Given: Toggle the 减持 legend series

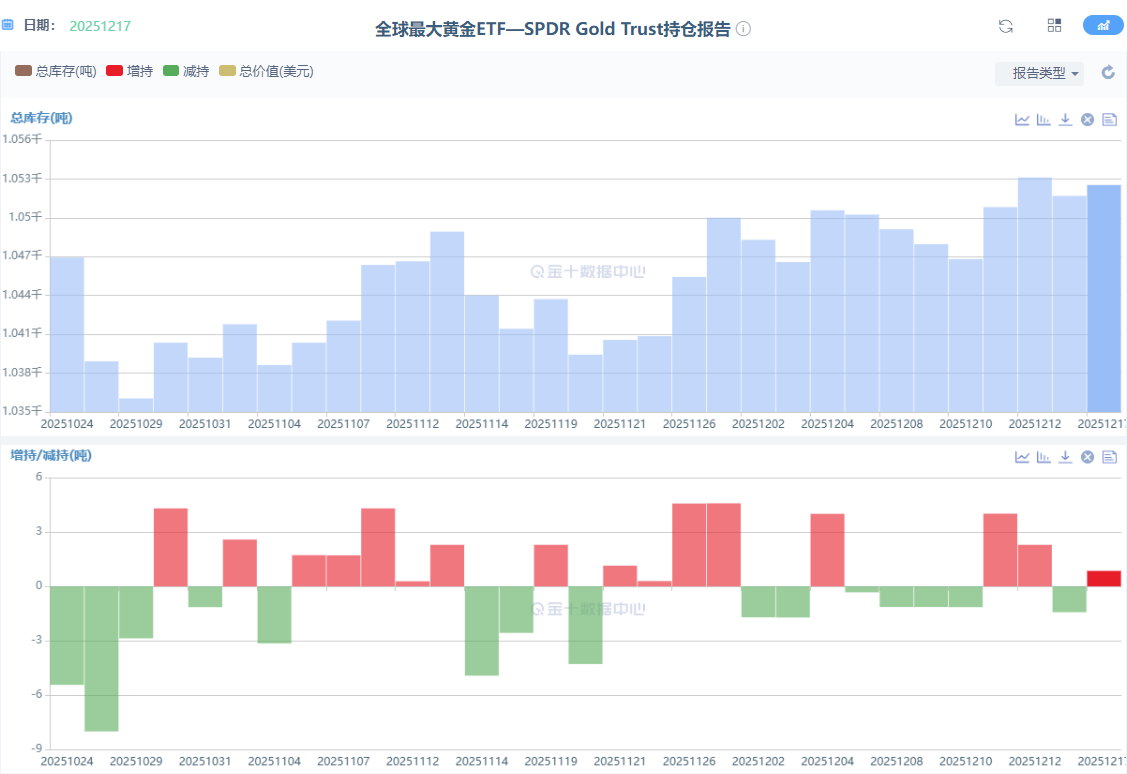Looking at the screenshot, I should coord(186,71).
